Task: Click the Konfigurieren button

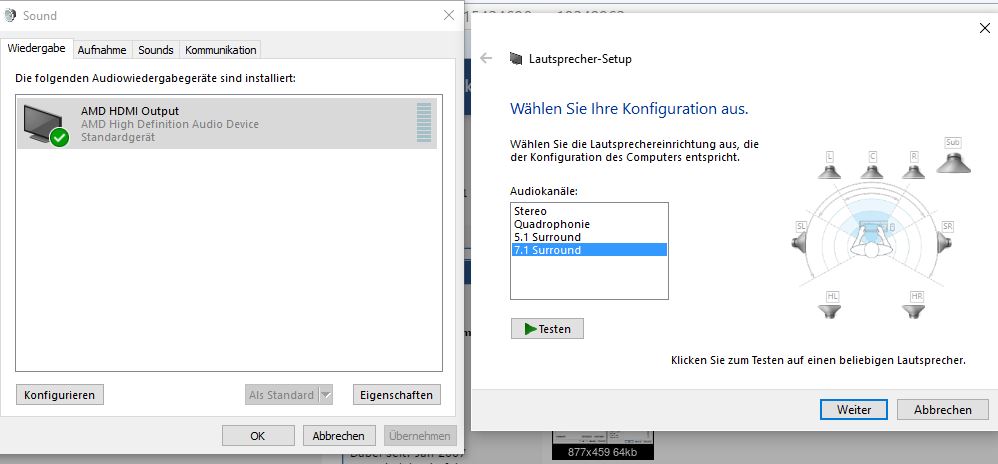Action: click(x=59, y=395)
